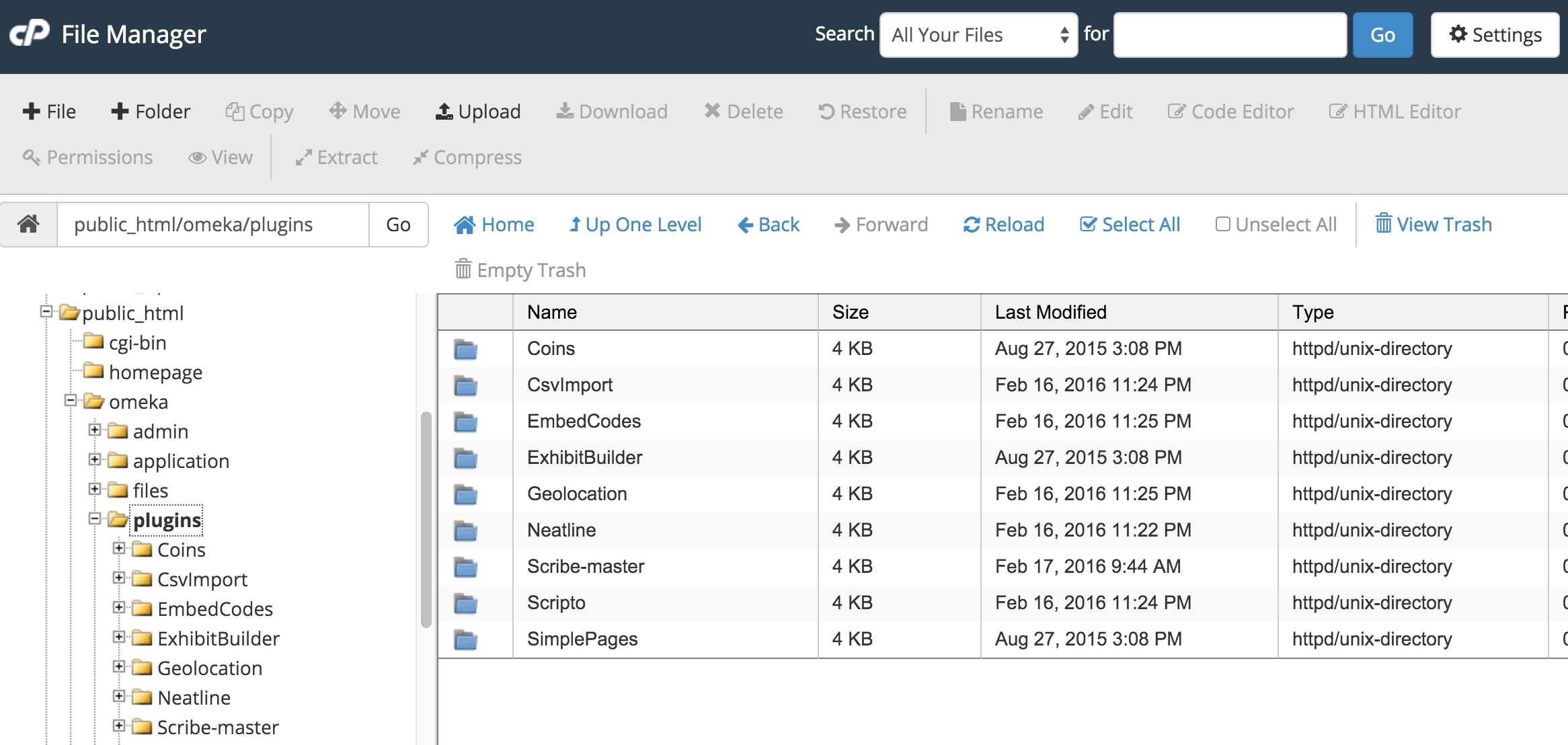Create a new file with +File

click(x=49, y=112)
